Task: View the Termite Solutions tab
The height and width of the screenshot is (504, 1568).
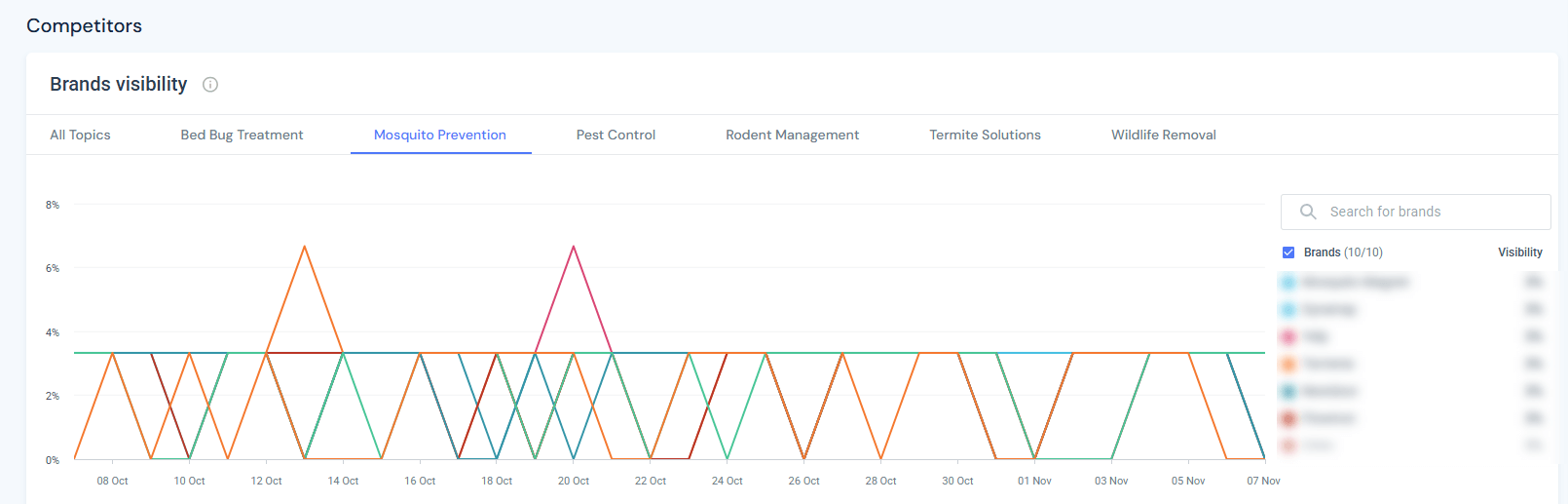Action: tap(985, 135)
